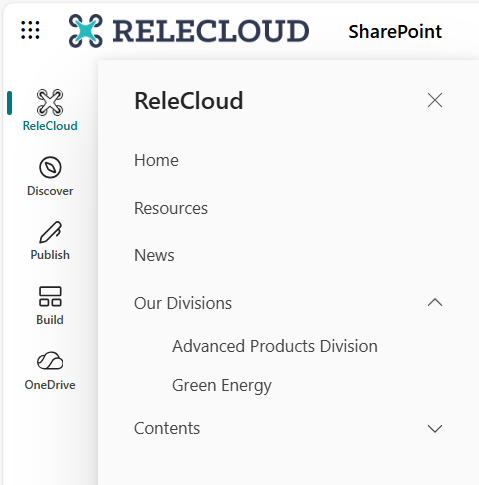Open the Resources navigation item

(171, 208)
